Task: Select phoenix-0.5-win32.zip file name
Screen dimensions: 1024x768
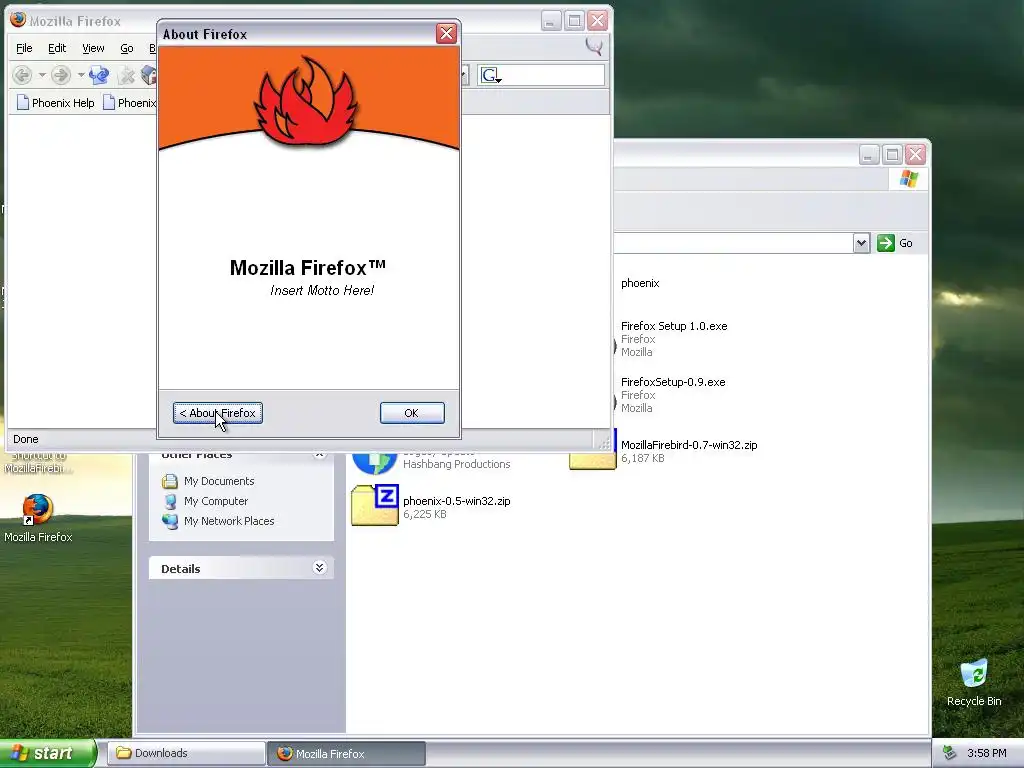Action: (x=456, y=501)
